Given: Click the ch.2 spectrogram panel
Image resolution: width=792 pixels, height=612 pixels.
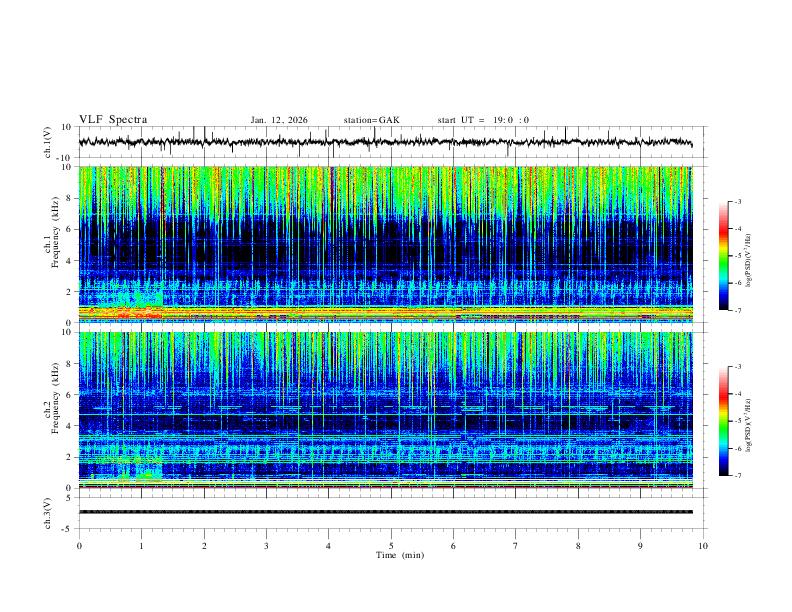Looking at the screenshot, I should [385, 410].
